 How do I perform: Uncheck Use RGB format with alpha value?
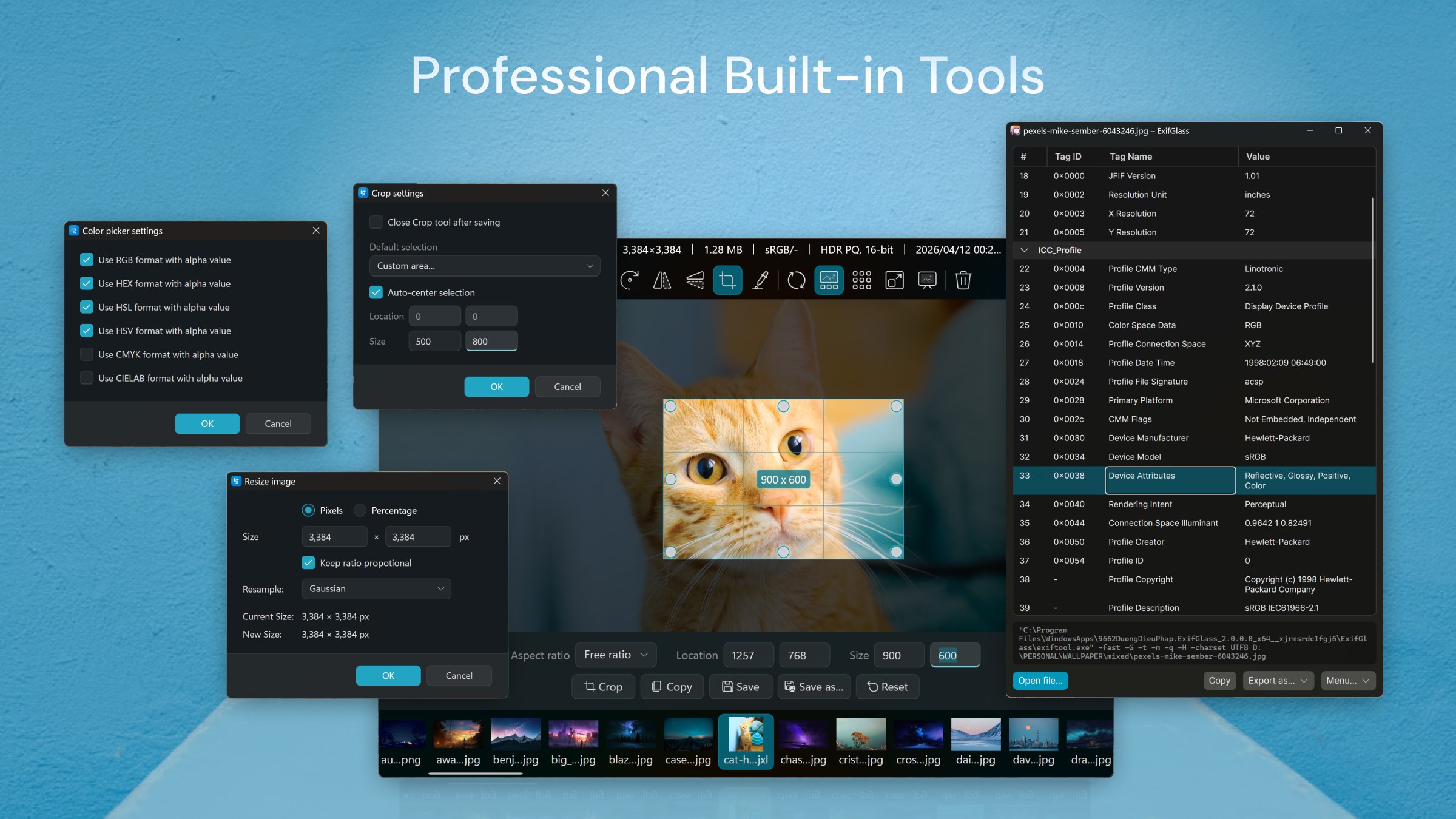[x=87, y=260]
